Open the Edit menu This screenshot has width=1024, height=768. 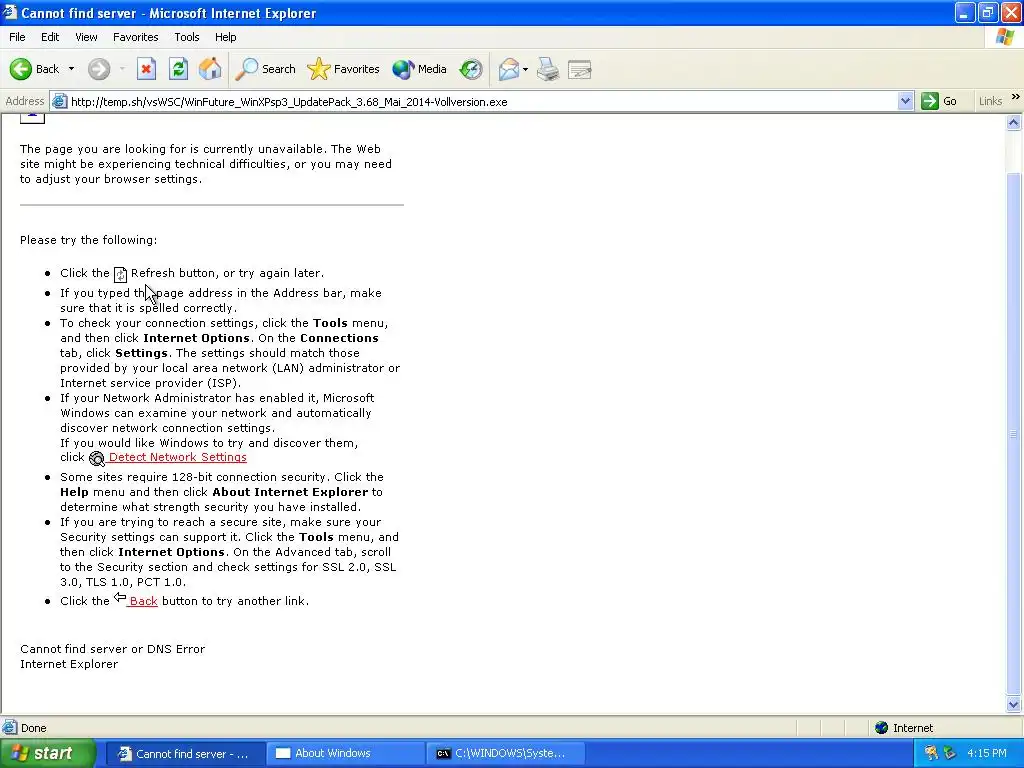pyautogui.click(x=50, y=37)
